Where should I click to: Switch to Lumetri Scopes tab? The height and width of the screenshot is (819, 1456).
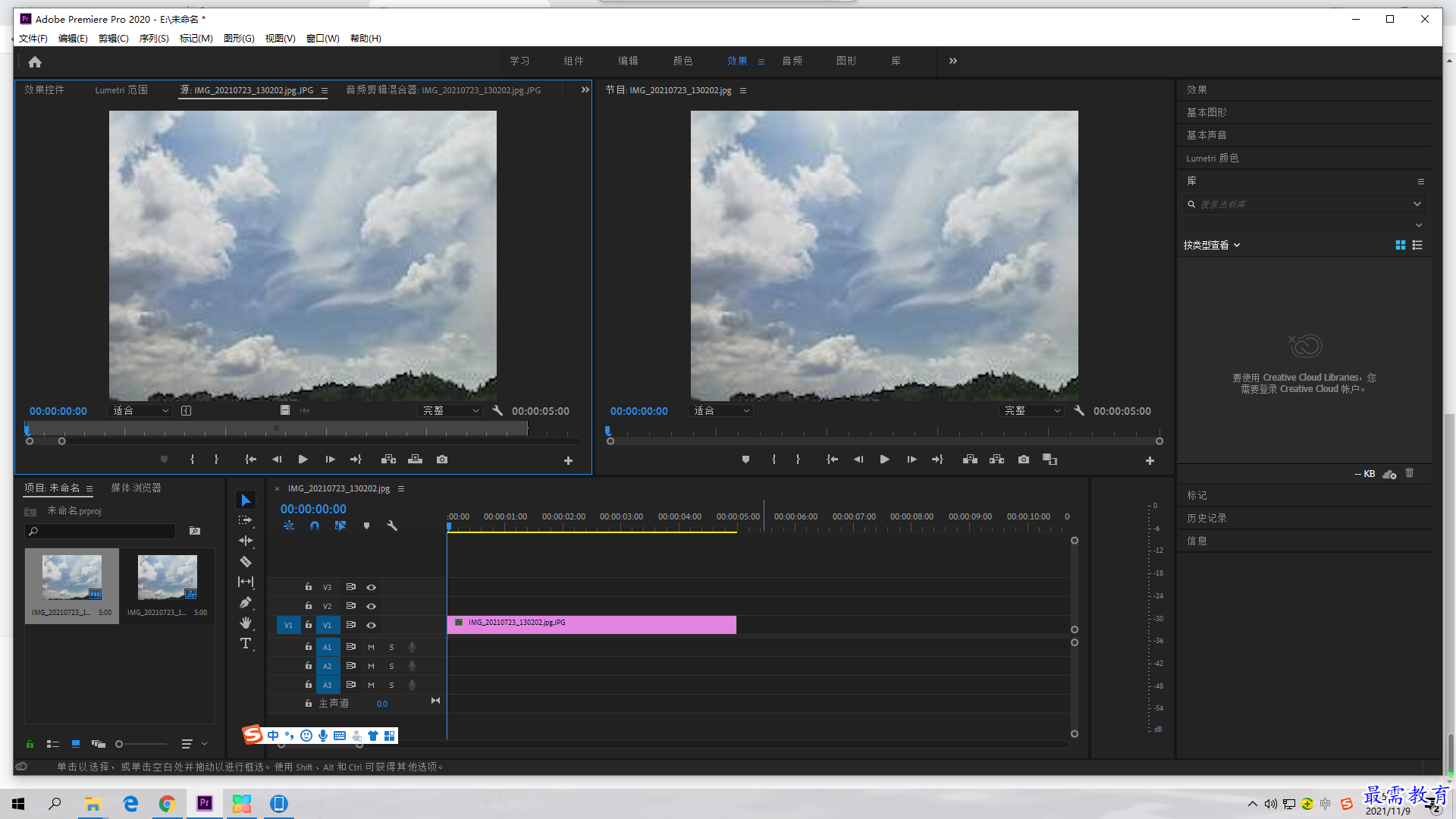click(121, 89)
